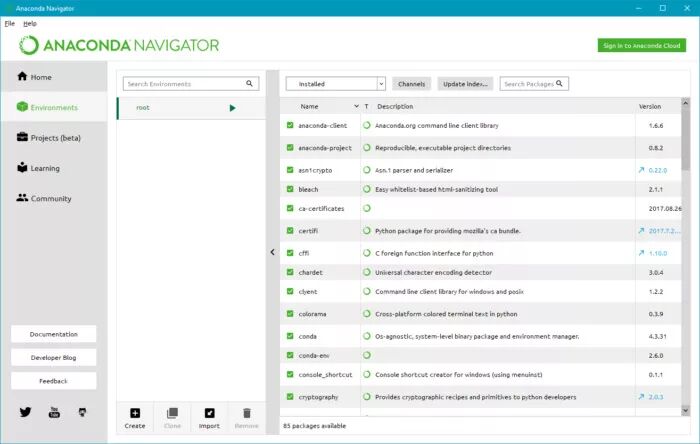Open the Help menu
This screenshot has height=444, width=700.
(30, 24)
